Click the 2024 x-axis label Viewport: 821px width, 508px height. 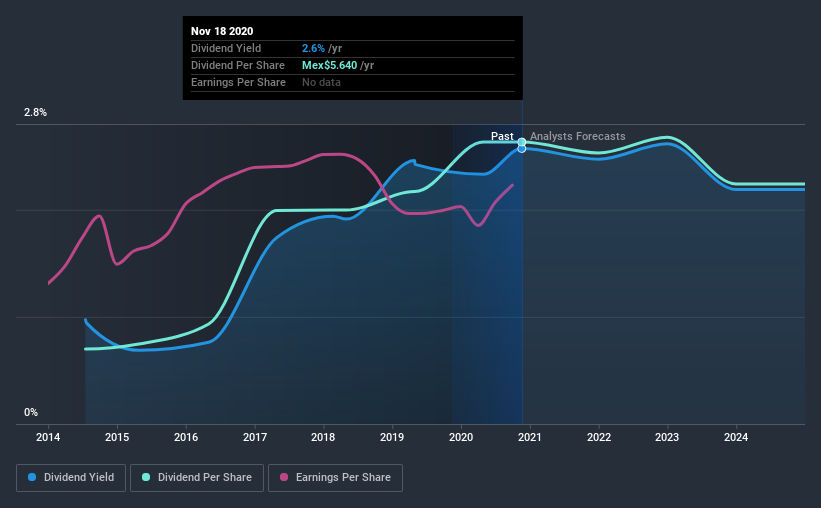[x=736, y=437]
